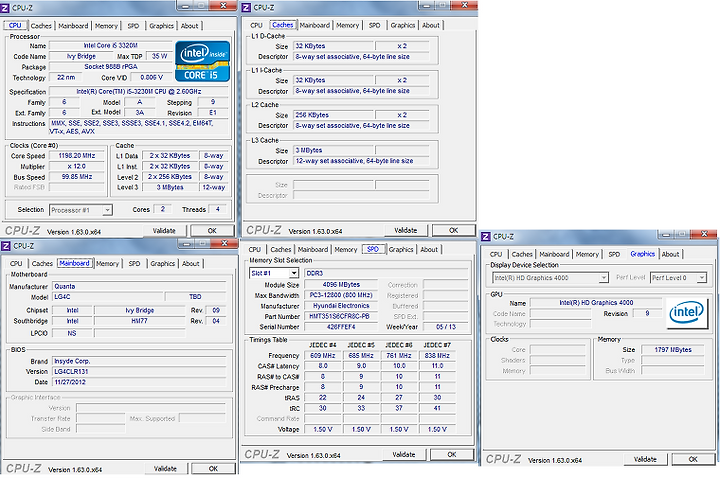Click OK in the Graphics window
The image size is (720, 478).
693,459
